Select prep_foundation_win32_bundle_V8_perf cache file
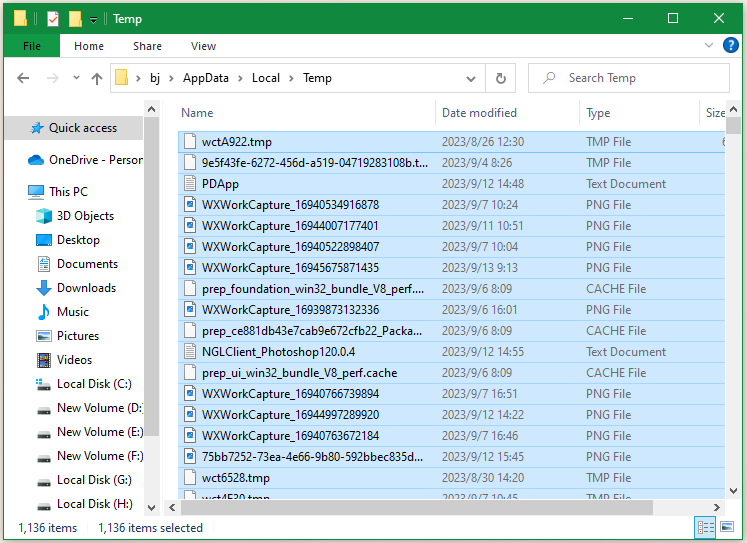This screenshot has width=747, height=543. pyautogui.click(x=451, y=289)
